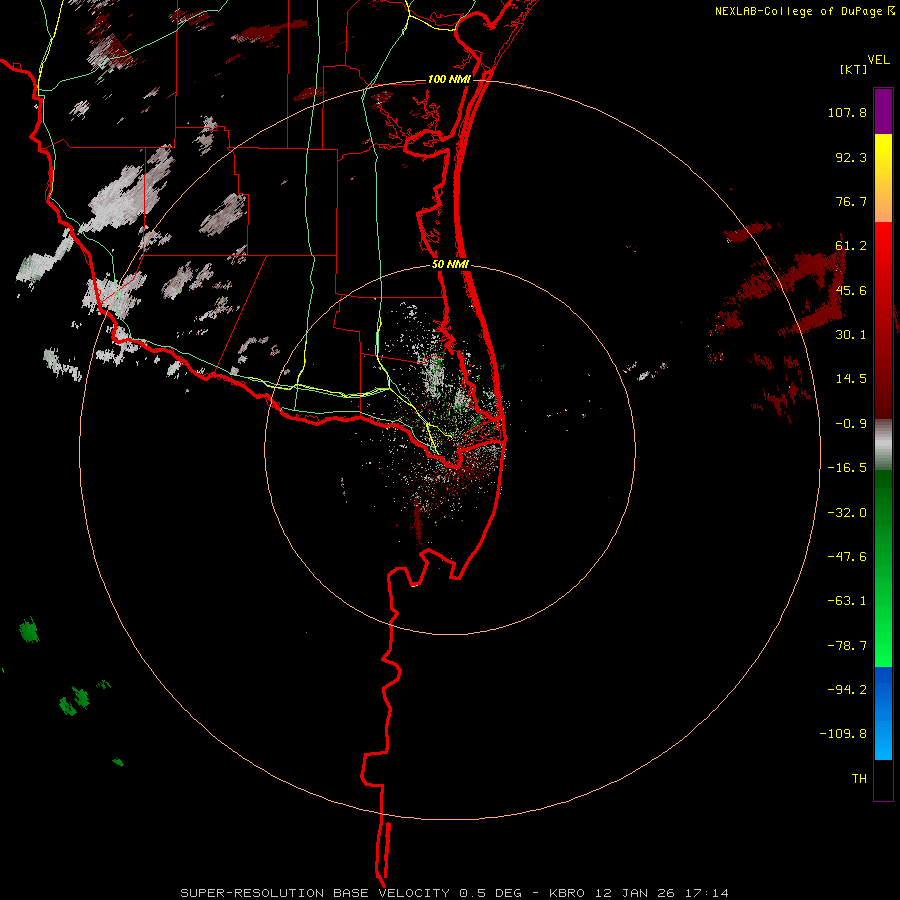The image size is (900, 900).
Task: Click the 30.1 legend value
Action: 851,335
